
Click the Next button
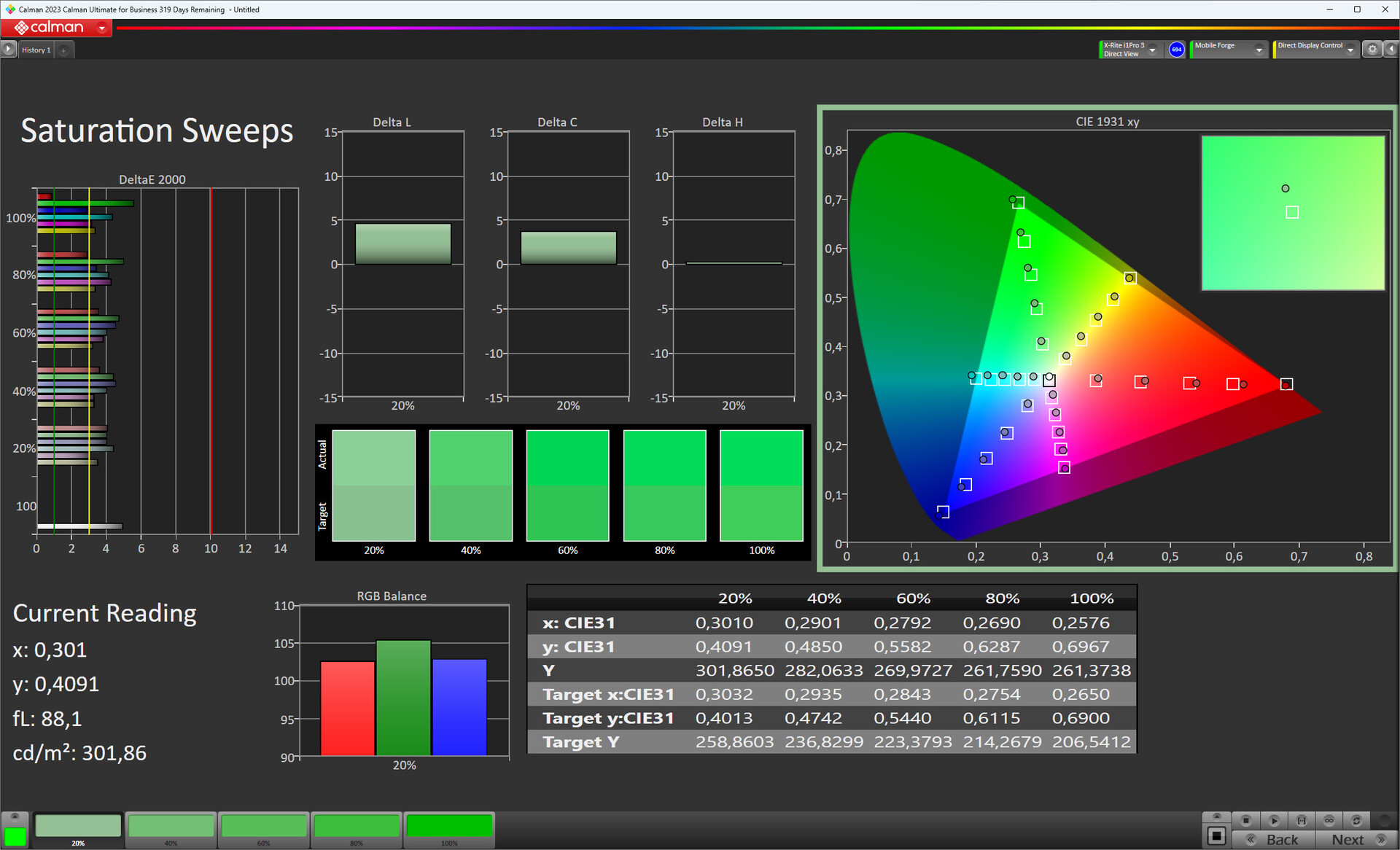[x=1355, y=839]
